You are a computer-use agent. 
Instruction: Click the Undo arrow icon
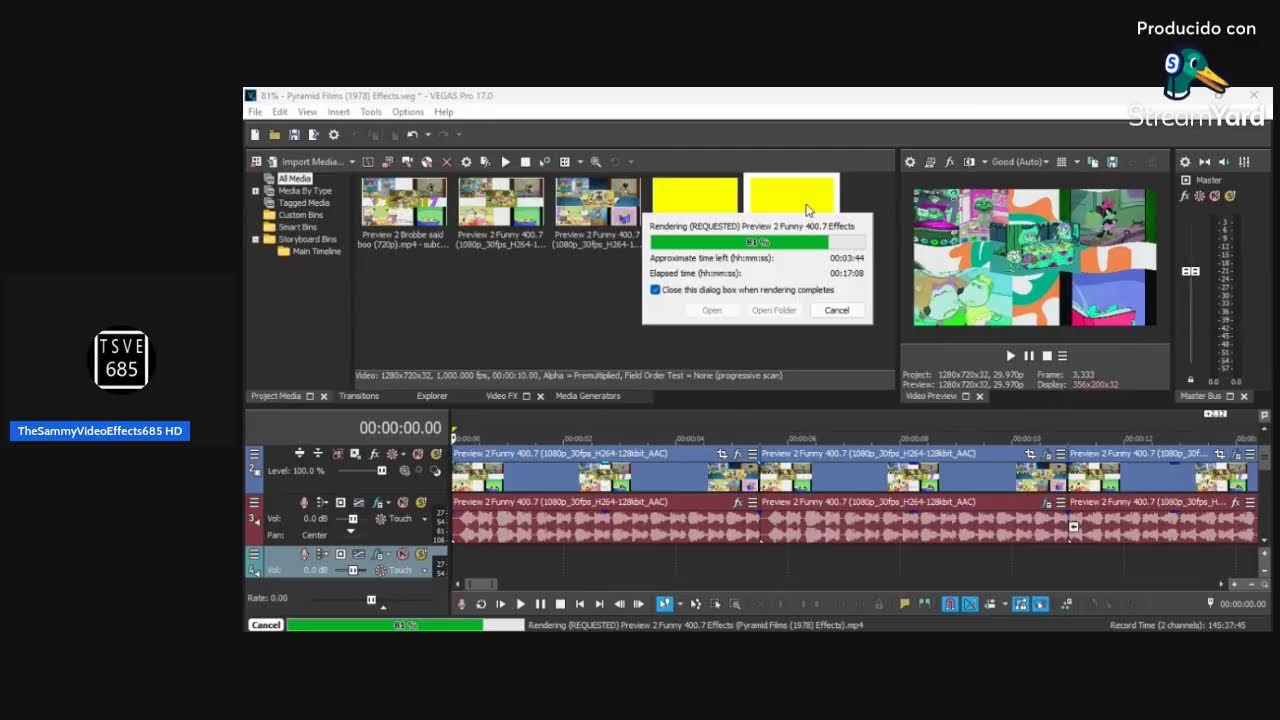[412, 135]
